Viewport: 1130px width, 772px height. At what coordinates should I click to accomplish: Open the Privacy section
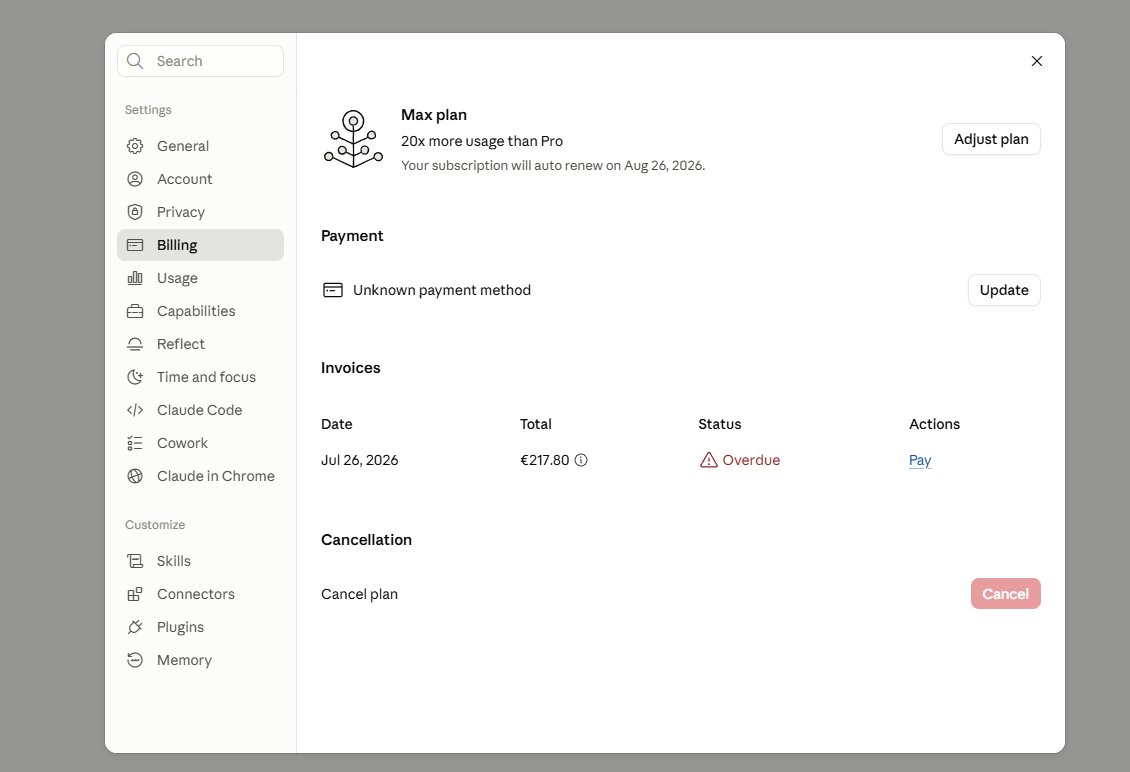pos(200,212)
